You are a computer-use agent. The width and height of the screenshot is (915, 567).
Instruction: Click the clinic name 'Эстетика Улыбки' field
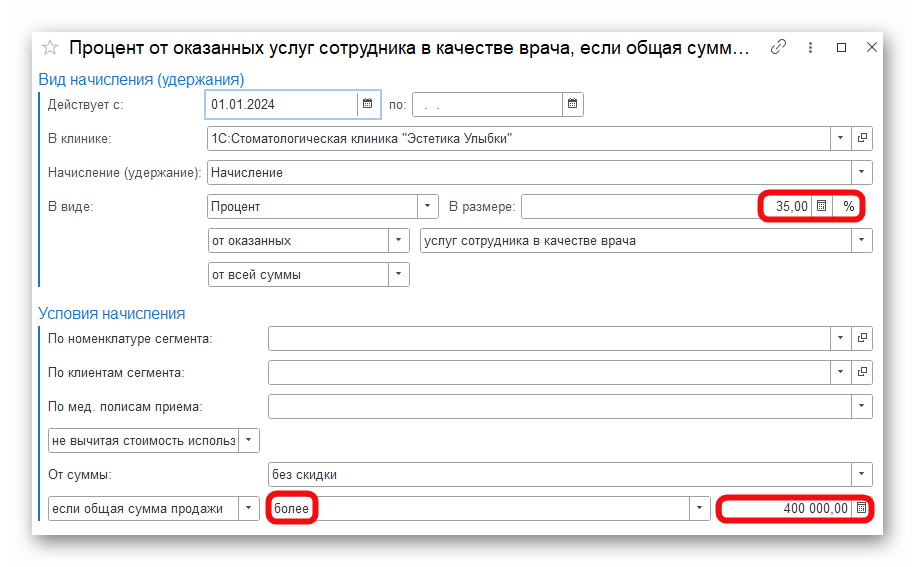pyautogui.click(x=519, y=138)
